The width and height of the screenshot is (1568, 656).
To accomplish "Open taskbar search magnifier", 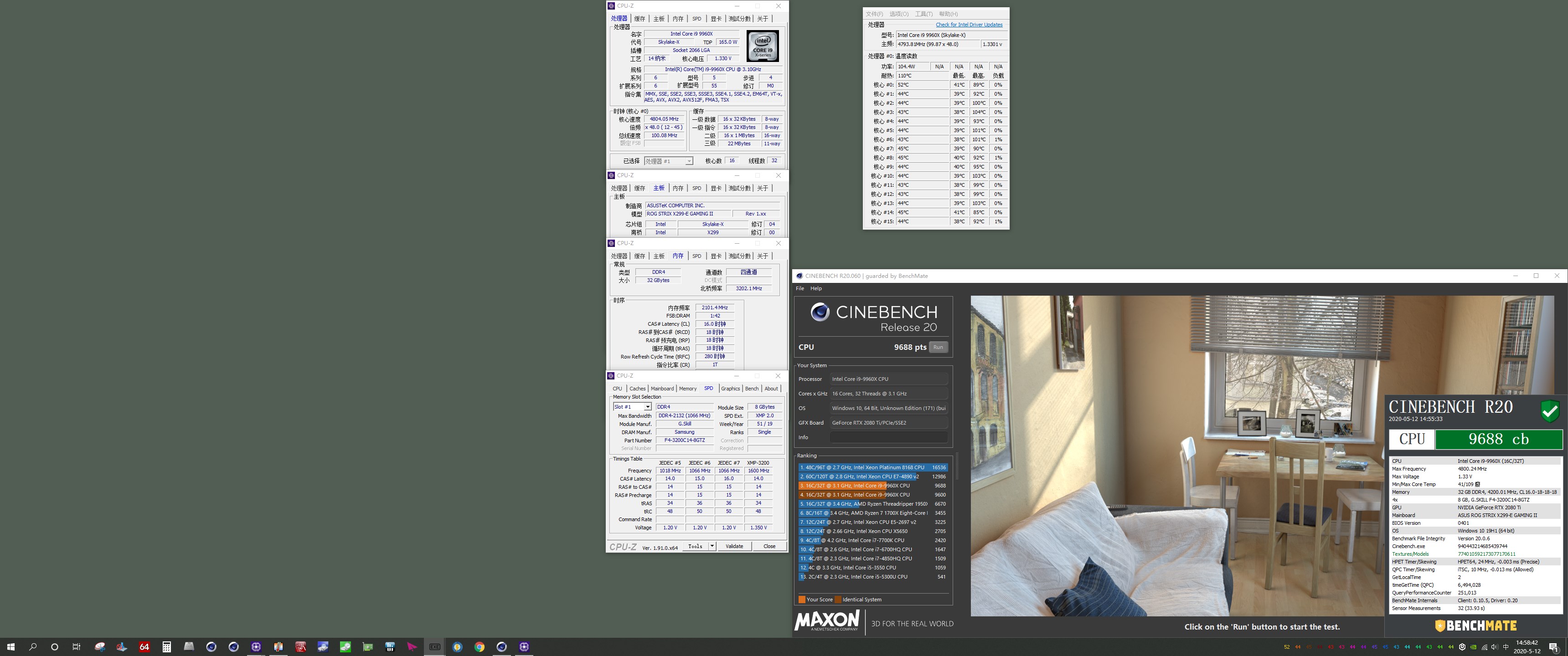I will pyautogui.click(x=33, y=647).
